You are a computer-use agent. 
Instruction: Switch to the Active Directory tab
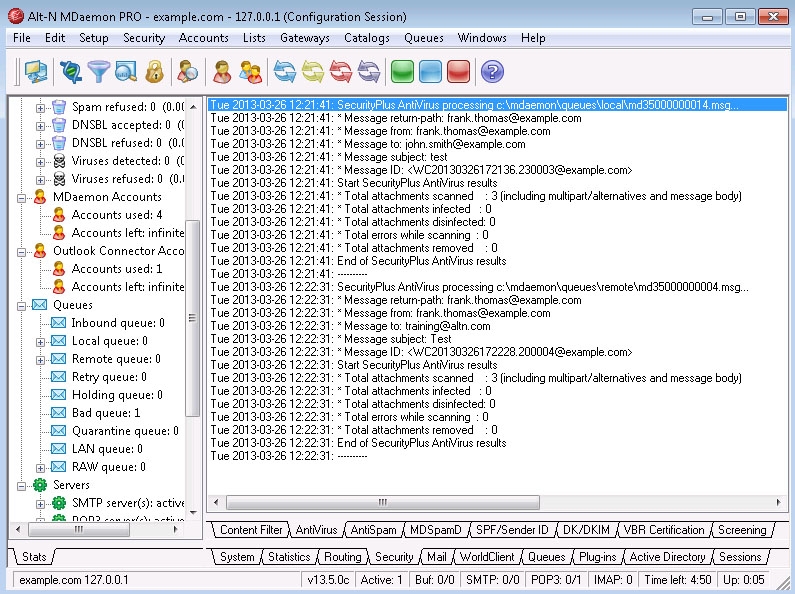(667, 557)
